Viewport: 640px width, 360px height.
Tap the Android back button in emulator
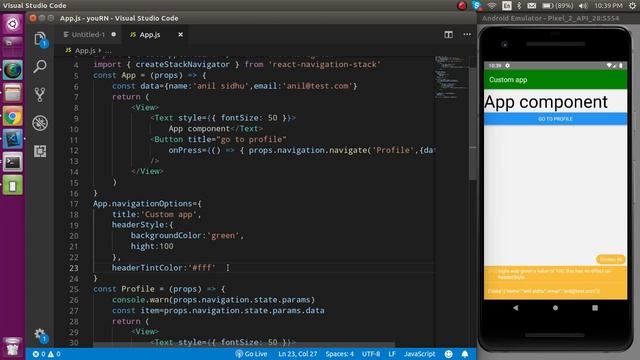[x=516, y=308]
